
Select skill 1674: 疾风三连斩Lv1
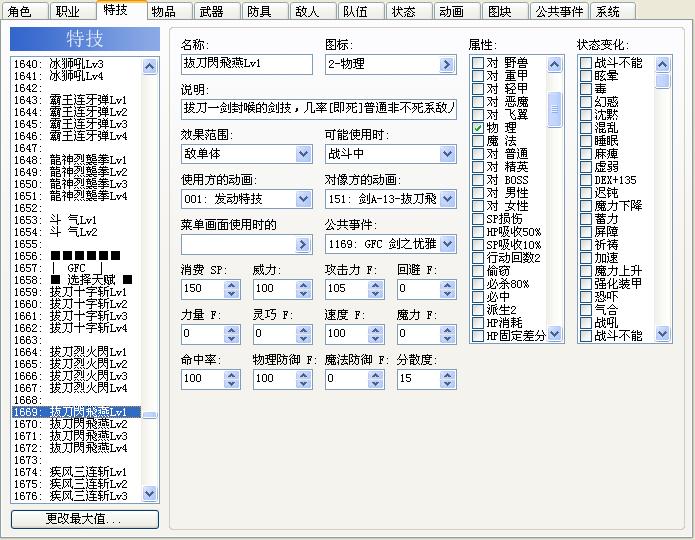(x=76, y=472)
